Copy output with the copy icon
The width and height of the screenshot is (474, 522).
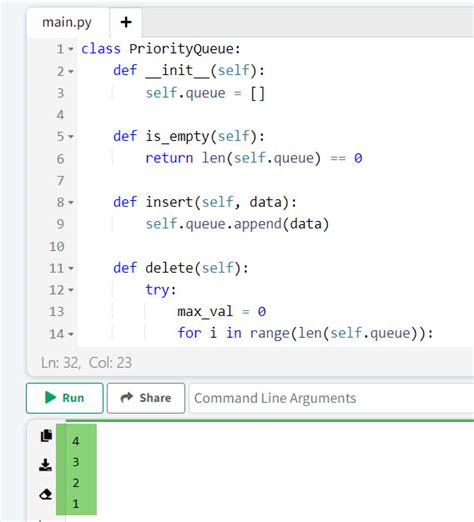(x=46, y=435)
